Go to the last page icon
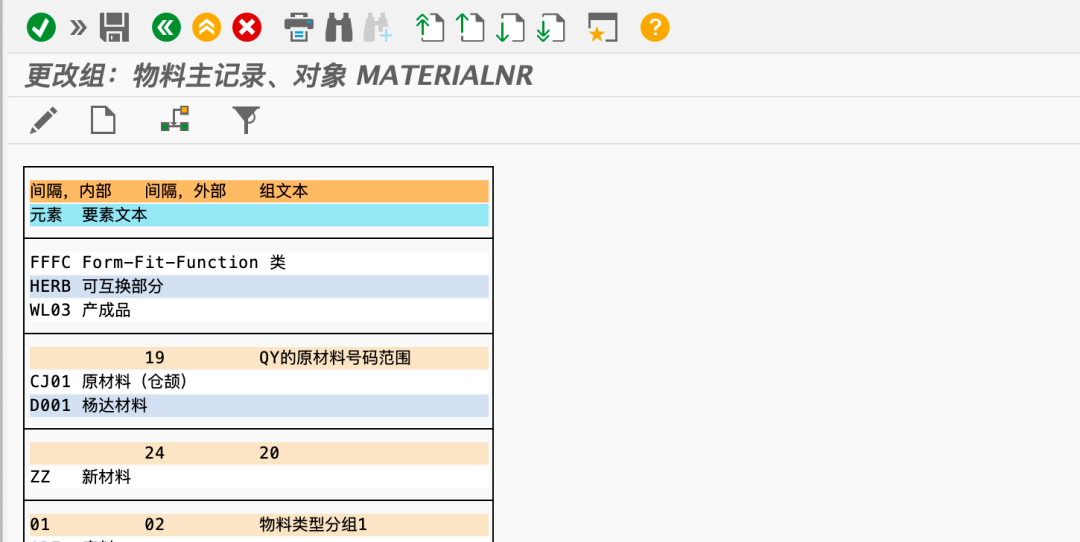Image resolution: width=1080 pixels, height=542 pixels. pyautogui.click(x=548, y=27)
